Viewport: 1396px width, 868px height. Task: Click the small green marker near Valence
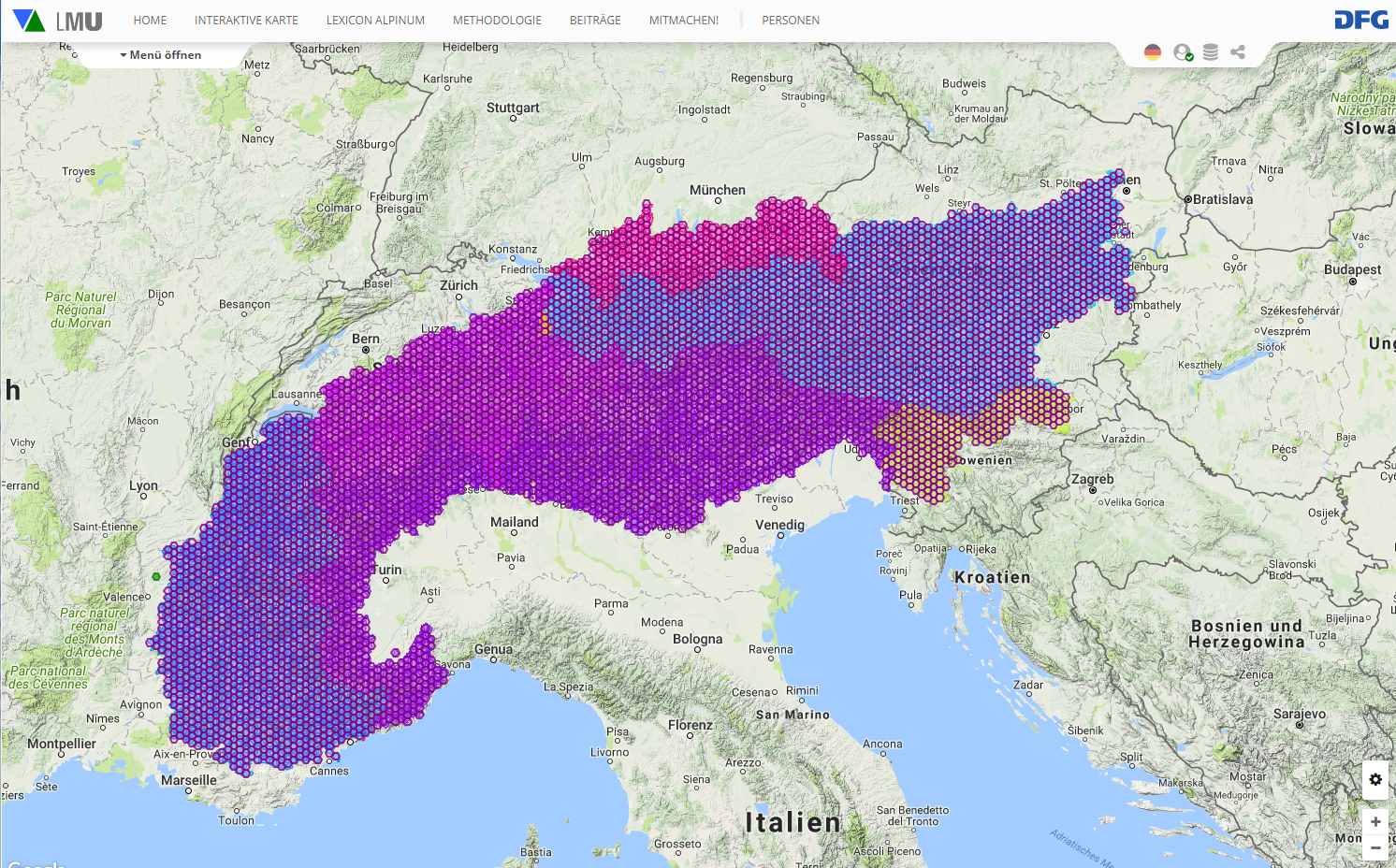click(156, 576)
